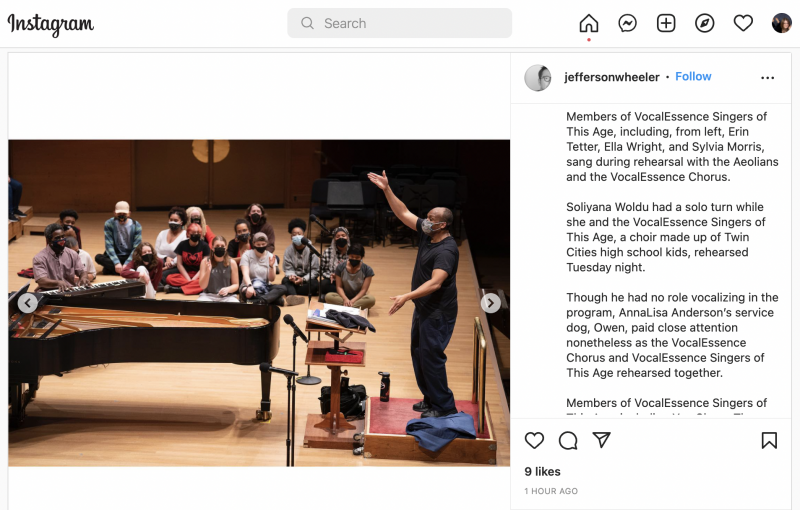Open jeffersonwheeler username profile link
This screenshot has width=800, height=510.
[x=612, y=77]
